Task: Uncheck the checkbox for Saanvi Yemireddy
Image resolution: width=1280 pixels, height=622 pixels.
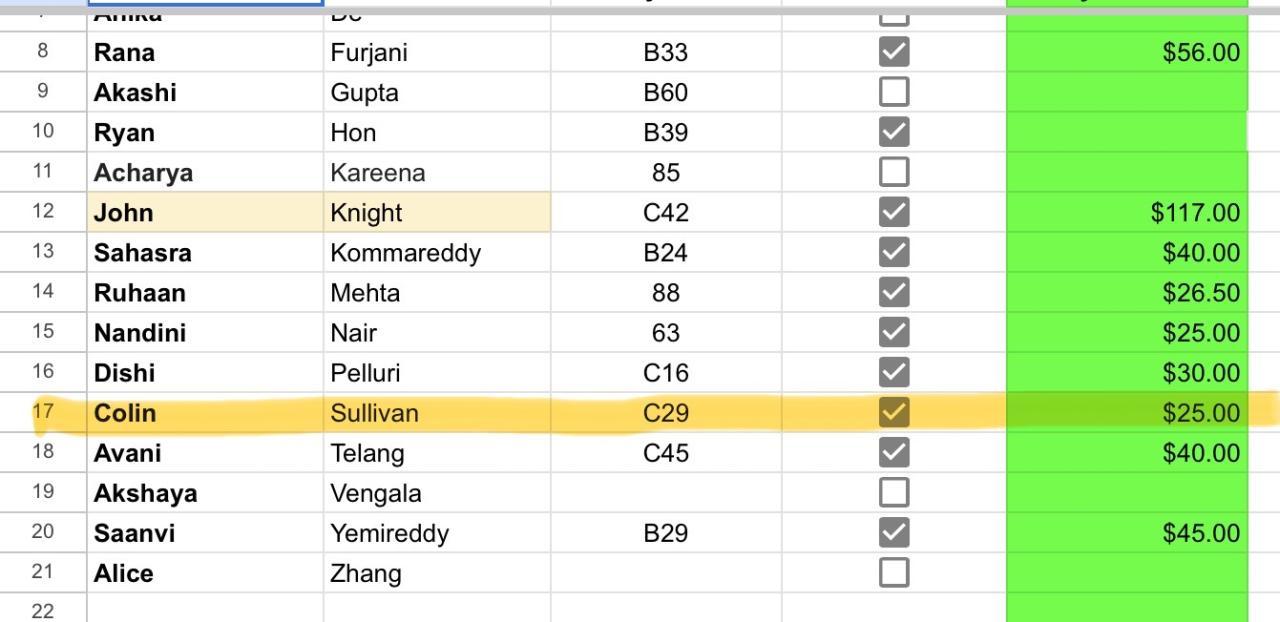Action: click(x=894, y=532)
